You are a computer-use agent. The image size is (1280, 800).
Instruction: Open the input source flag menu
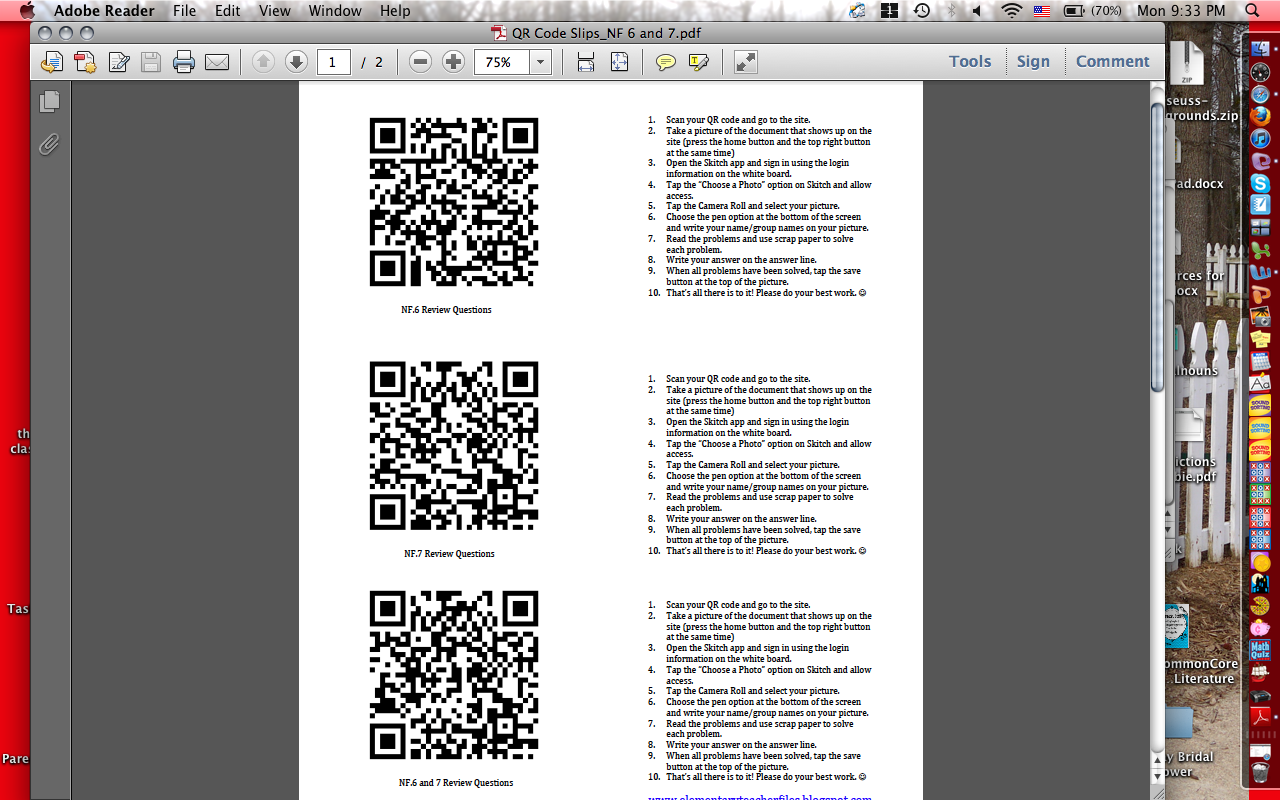tap(1041, 10)
